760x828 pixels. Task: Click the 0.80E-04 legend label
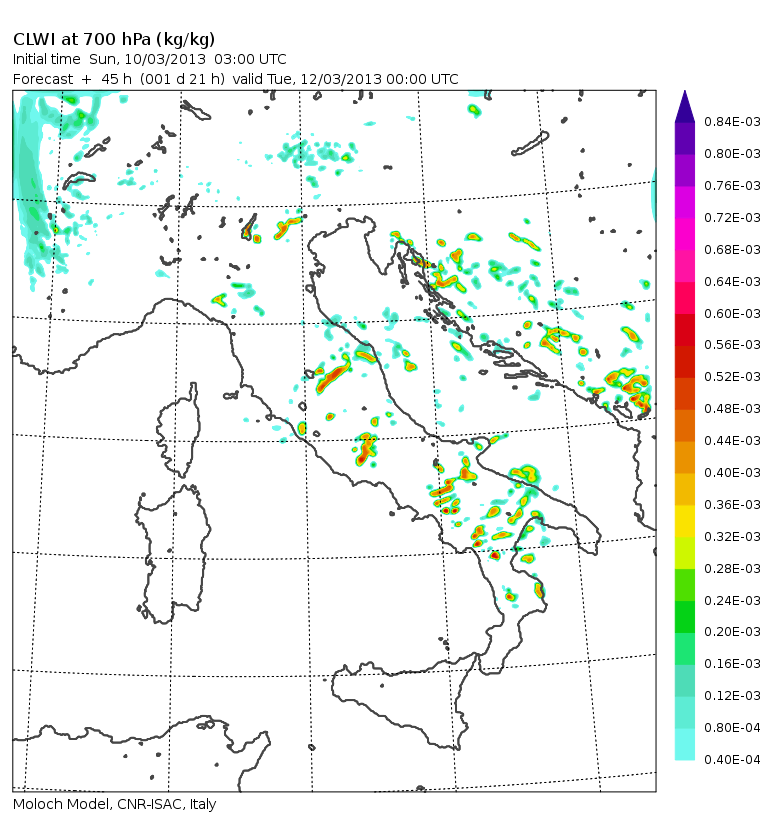click(x=732, y=728)
